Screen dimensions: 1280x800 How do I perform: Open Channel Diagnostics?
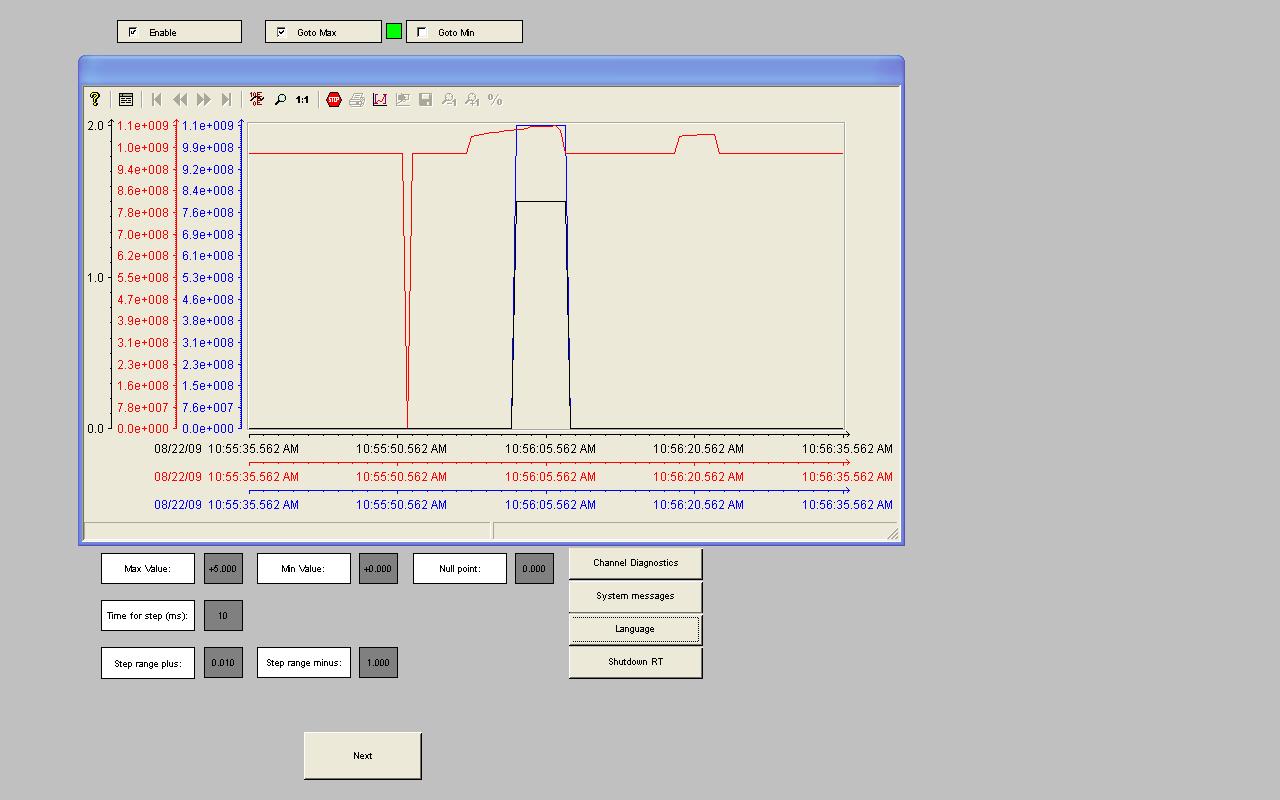click(x=635, y=563)
